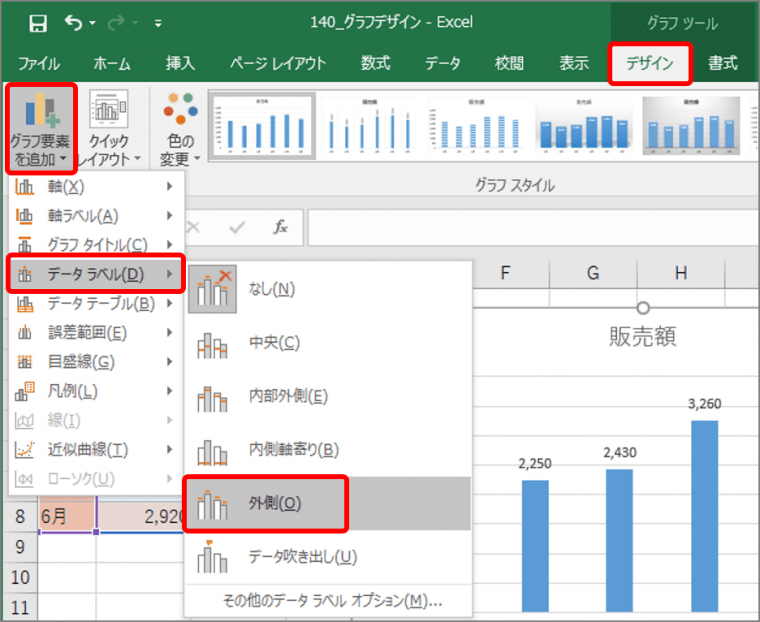Select column F header
760x622 pixels.
point(506,273)
